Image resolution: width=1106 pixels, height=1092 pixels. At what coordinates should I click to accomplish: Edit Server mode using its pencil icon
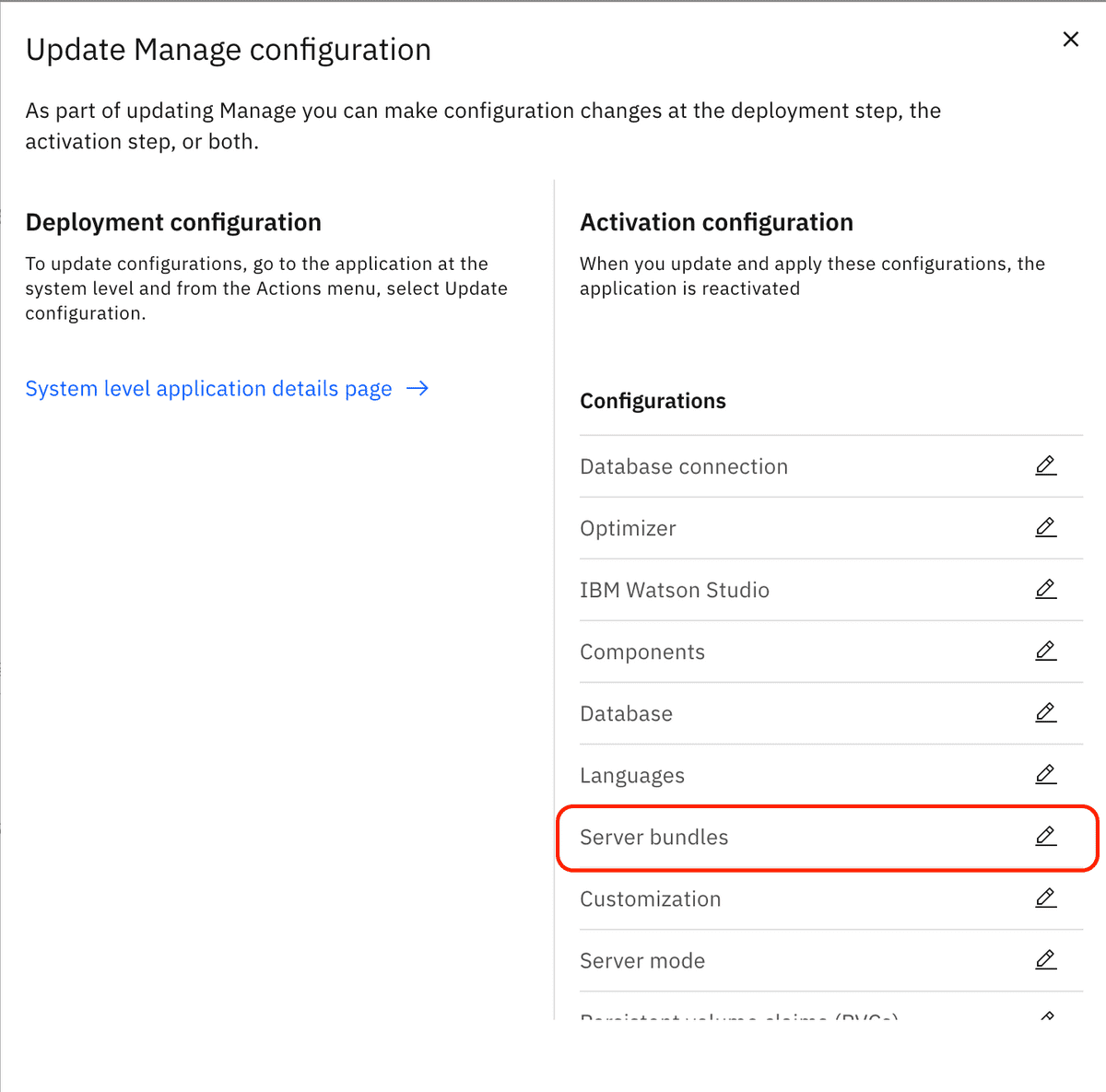pyautogui.click(x=1045, y=960)
